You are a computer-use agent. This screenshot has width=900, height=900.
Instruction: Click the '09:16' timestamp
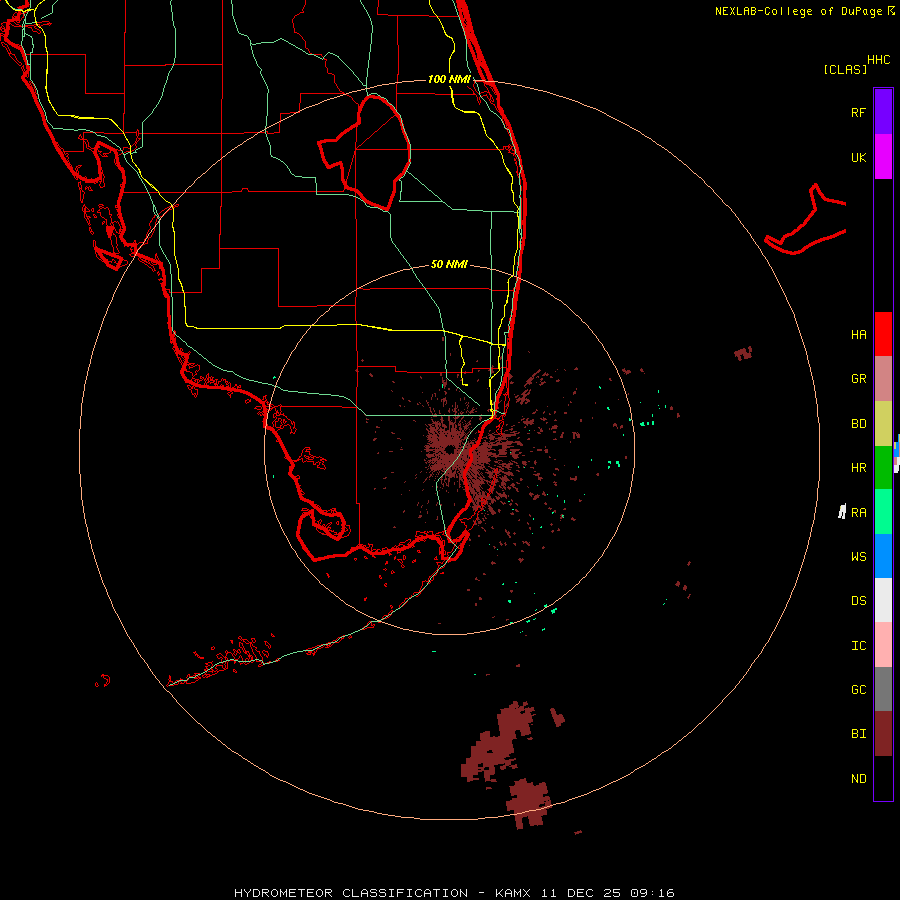click(x=652, y=893)
